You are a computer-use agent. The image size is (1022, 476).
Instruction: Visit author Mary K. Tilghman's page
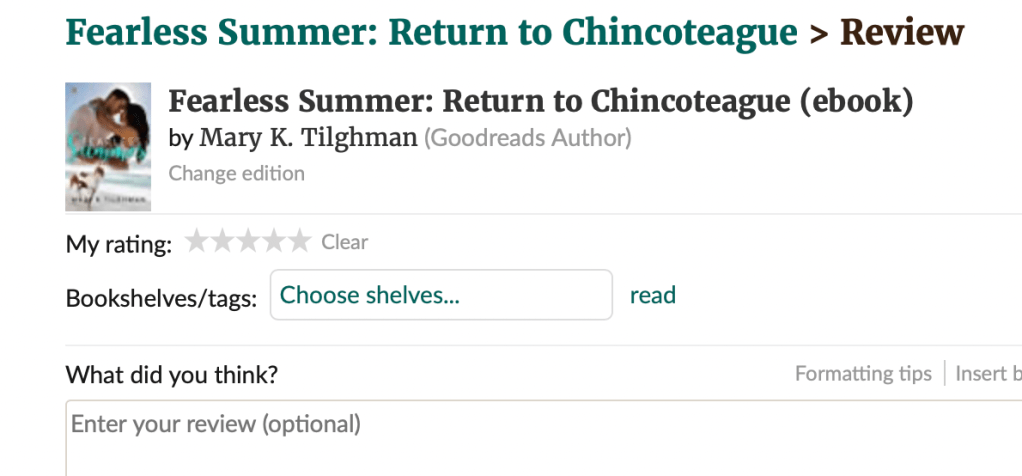[x=308, y=137]
